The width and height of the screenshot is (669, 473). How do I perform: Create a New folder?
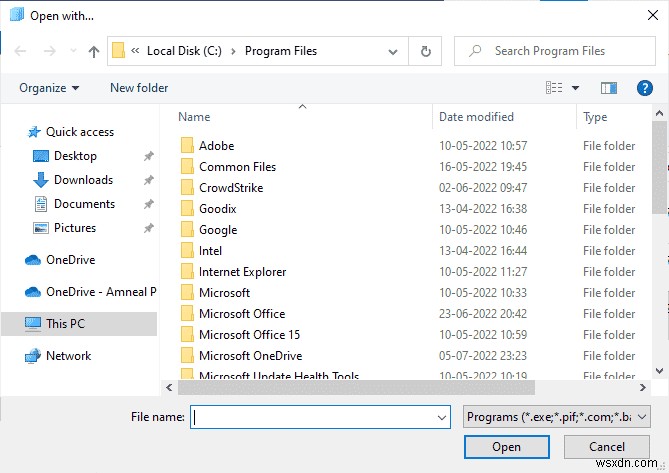[139, 88]
